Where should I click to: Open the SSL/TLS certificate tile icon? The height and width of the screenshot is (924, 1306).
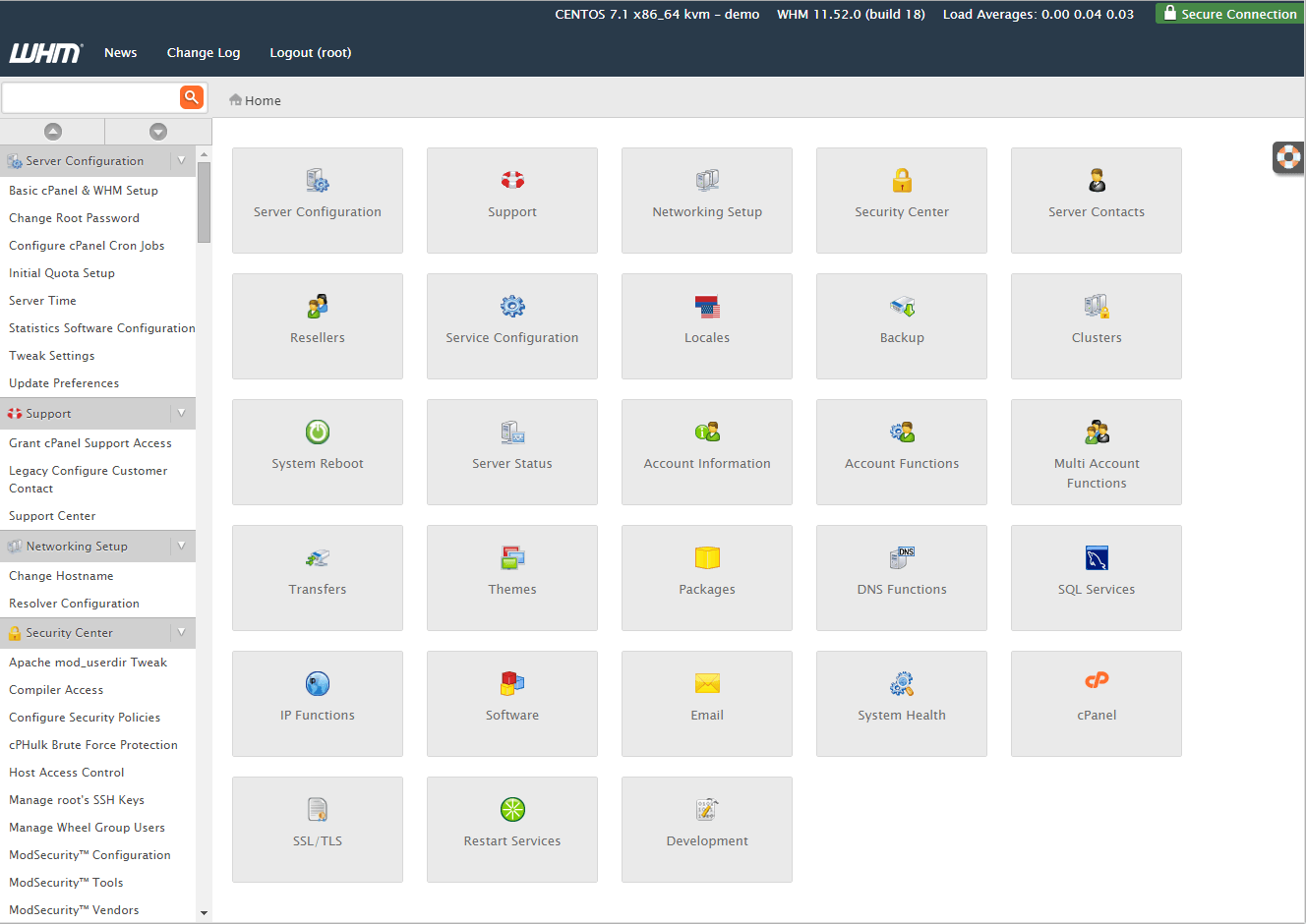(x=318, y=809)
